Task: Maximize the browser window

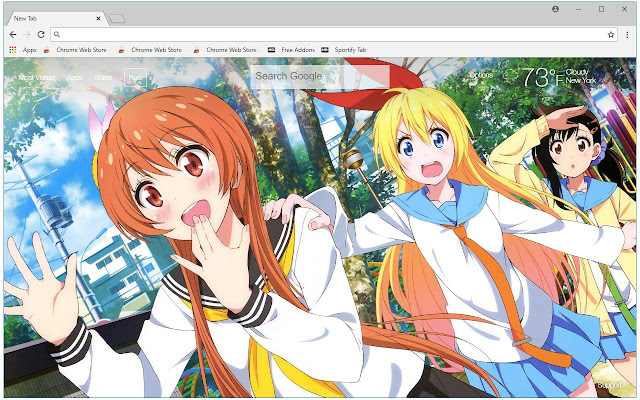Action: [601, 9]
